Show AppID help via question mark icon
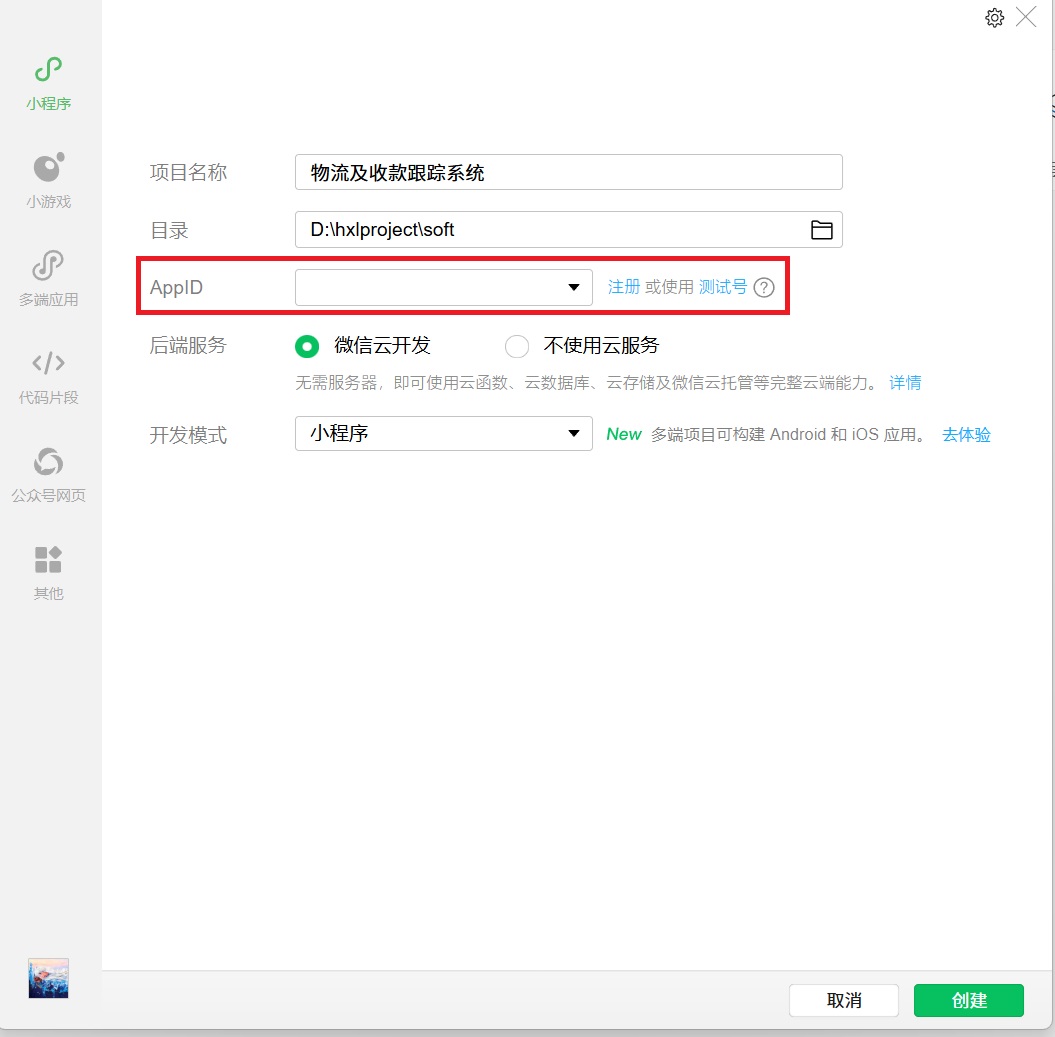 [x=764, y=287]
